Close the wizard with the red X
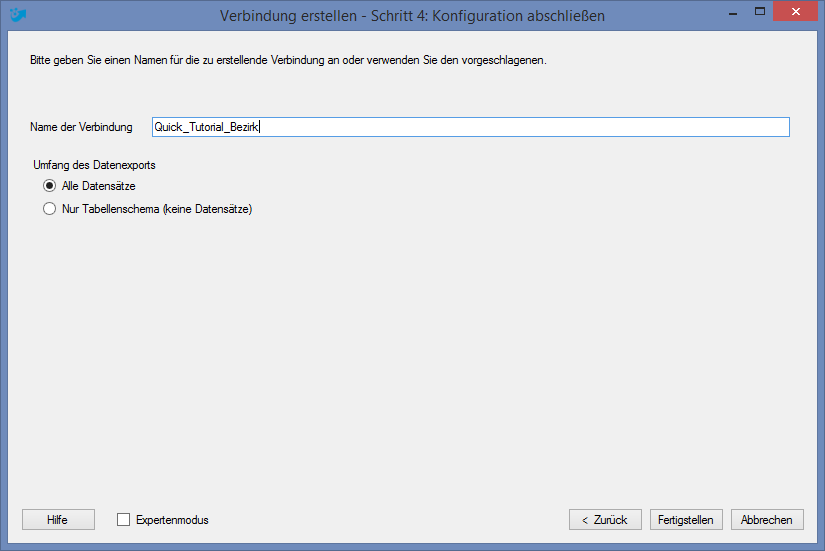 796,12
